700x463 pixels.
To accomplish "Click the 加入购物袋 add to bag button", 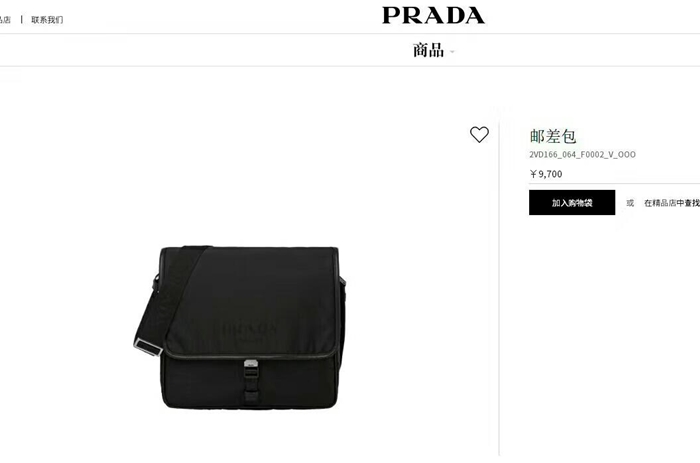I will [572, 202].
